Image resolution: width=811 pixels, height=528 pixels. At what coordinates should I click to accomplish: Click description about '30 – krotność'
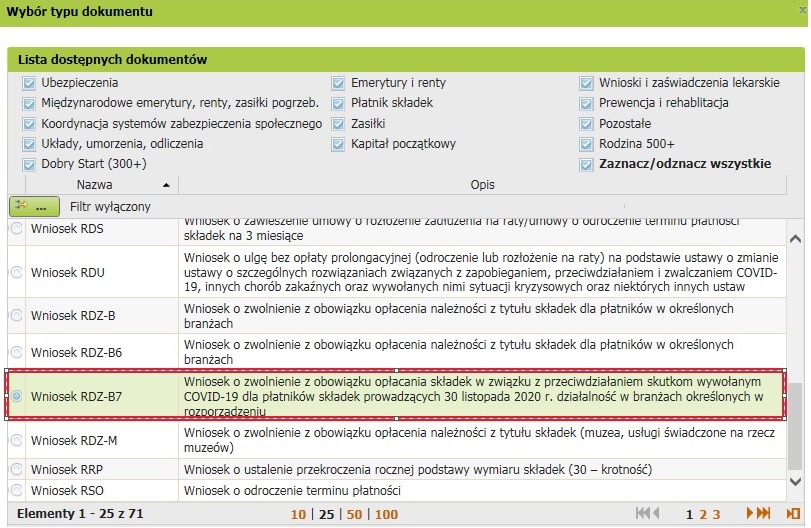[418, 470]
